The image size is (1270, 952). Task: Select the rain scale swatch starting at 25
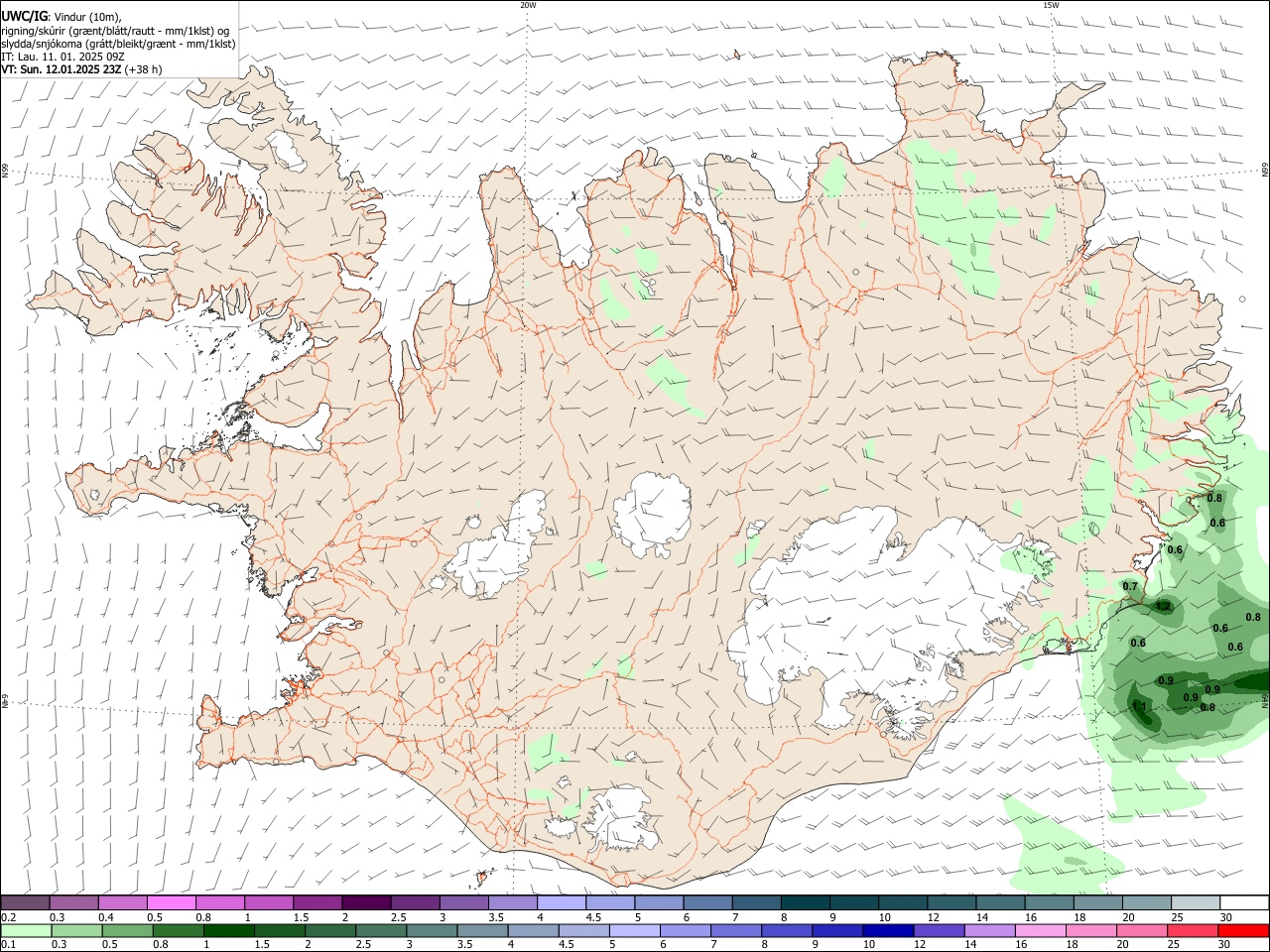click(x=1191, y=930)
